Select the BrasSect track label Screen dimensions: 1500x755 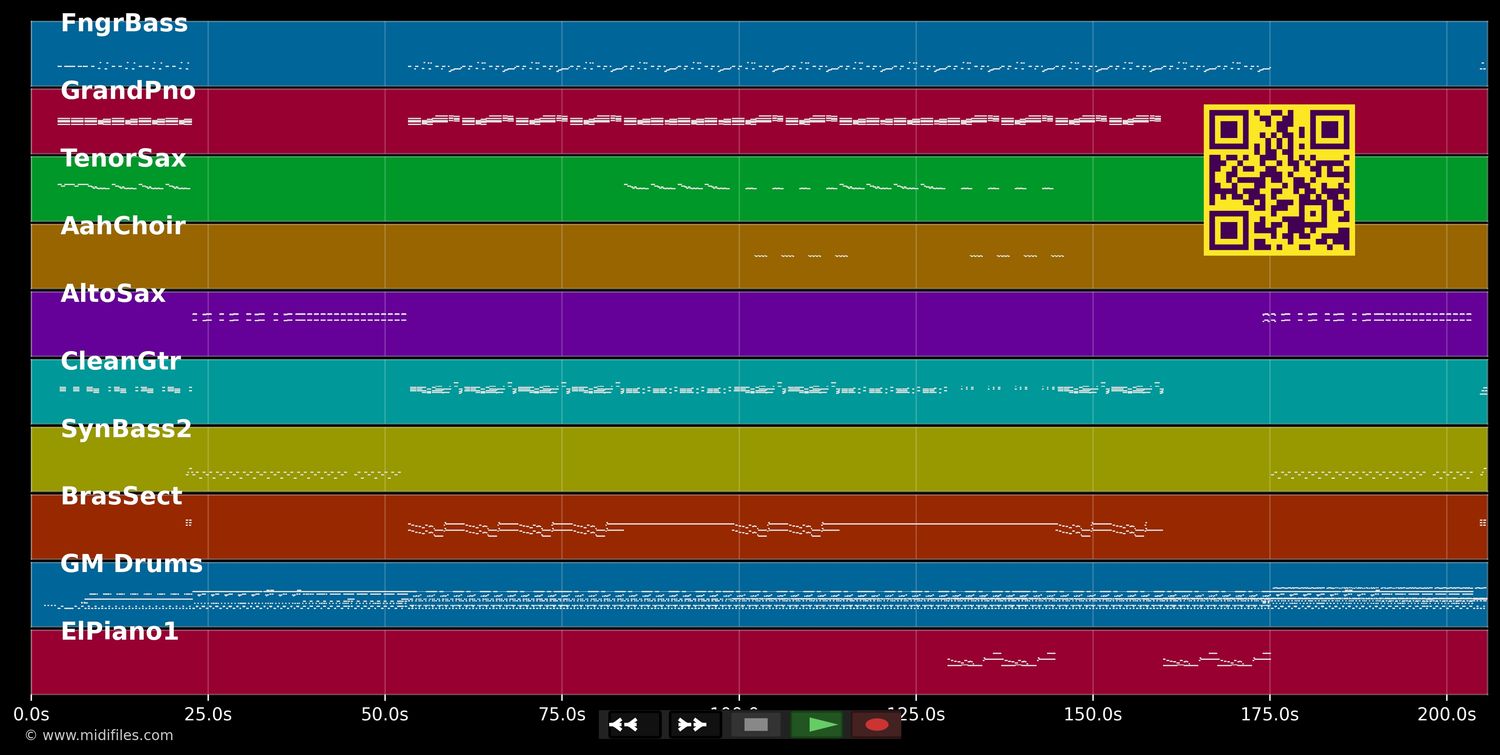[121, 497]
